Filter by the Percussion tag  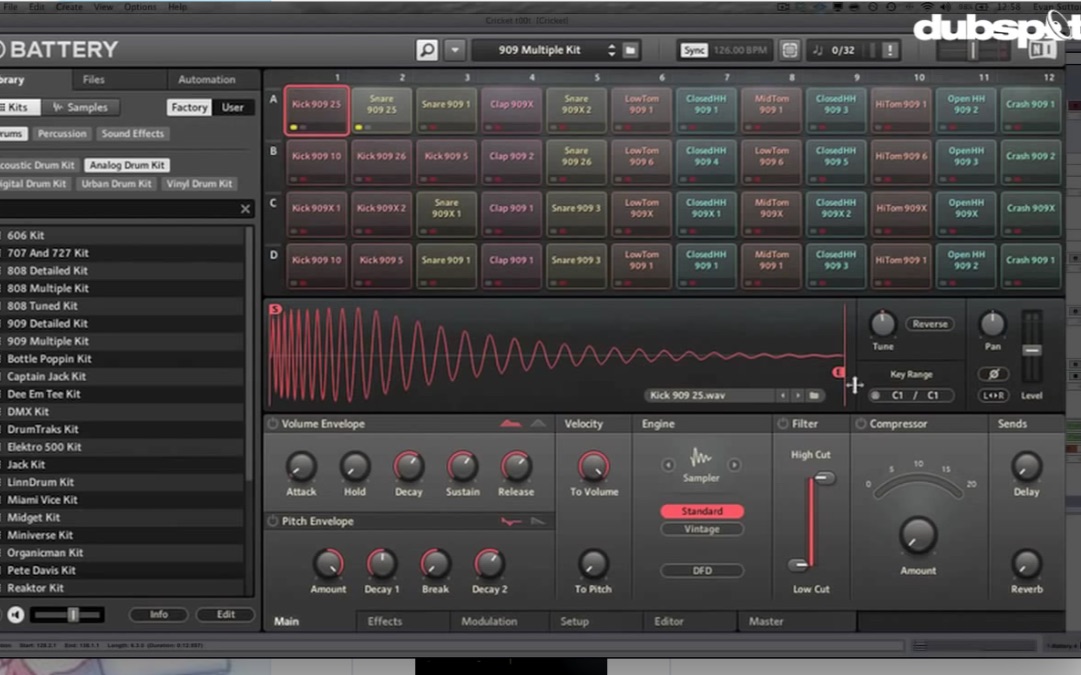coord(62,134)
